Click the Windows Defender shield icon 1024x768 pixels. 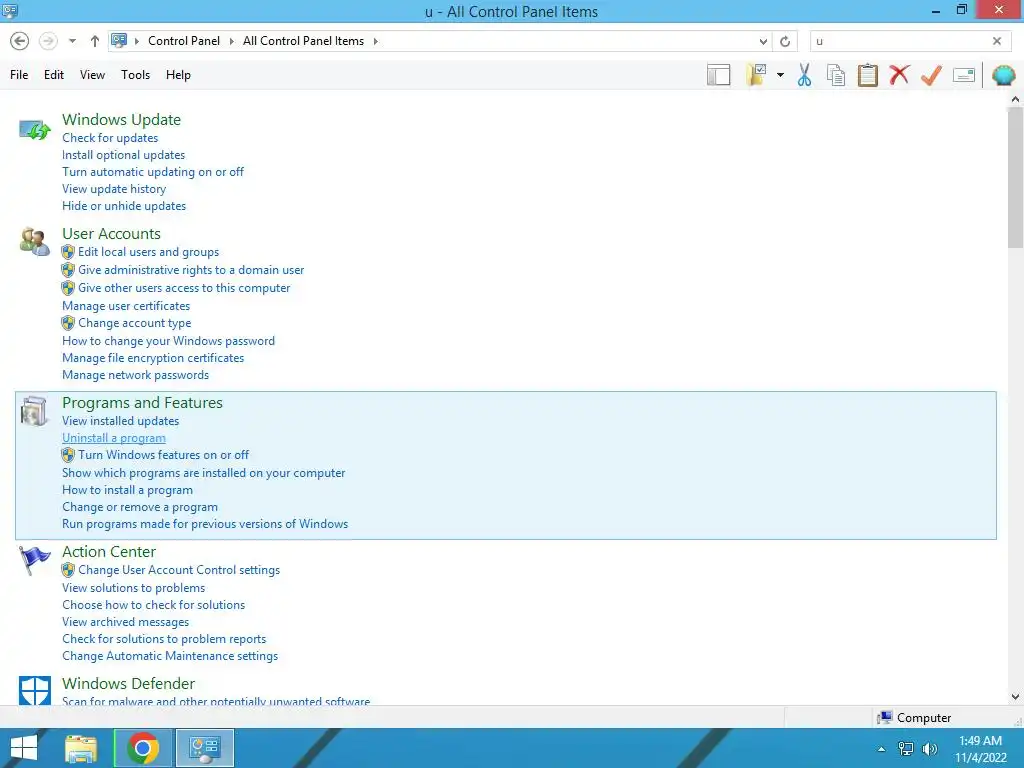coord(35,691)
